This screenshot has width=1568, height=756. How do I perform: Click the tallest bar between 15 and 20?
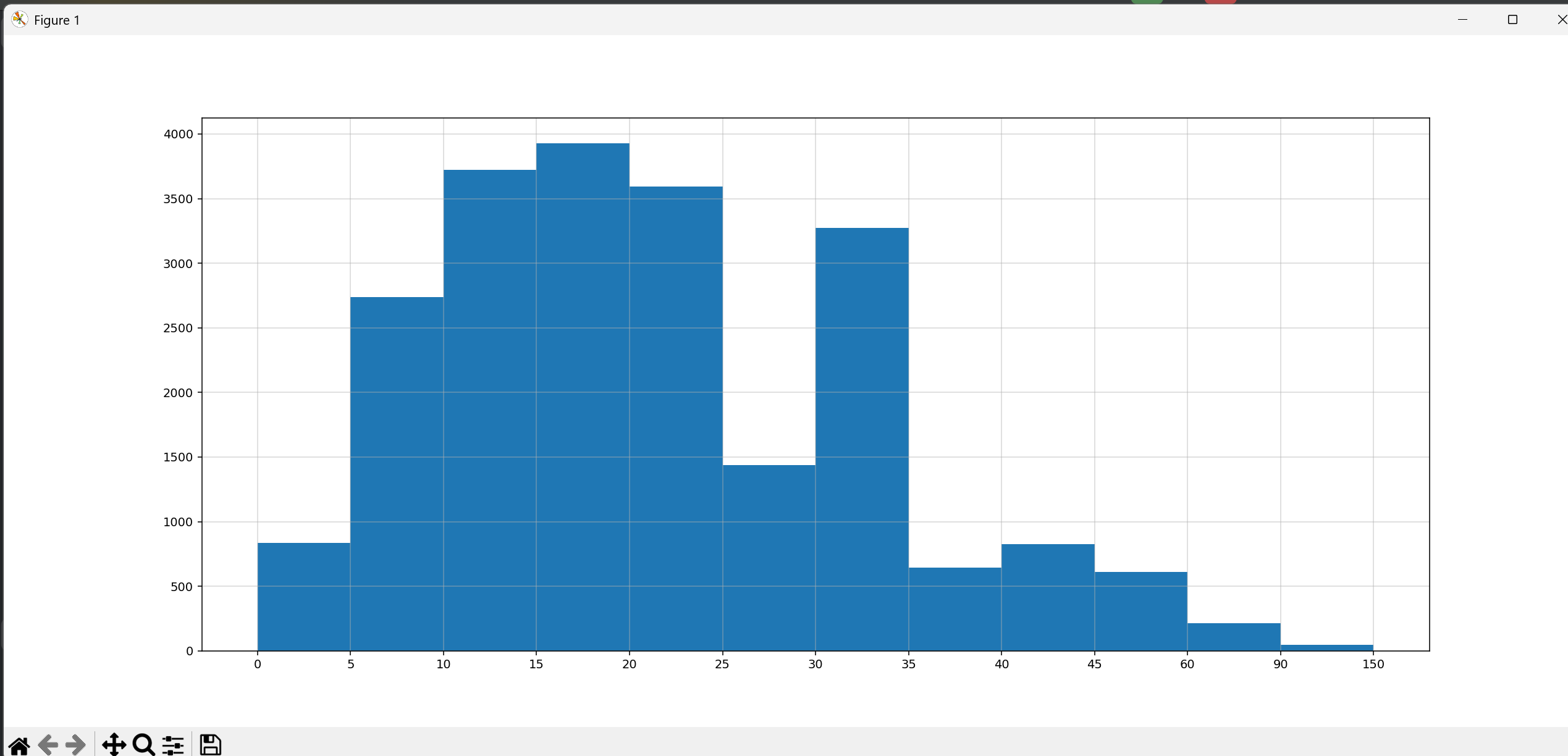click(583, 395)
